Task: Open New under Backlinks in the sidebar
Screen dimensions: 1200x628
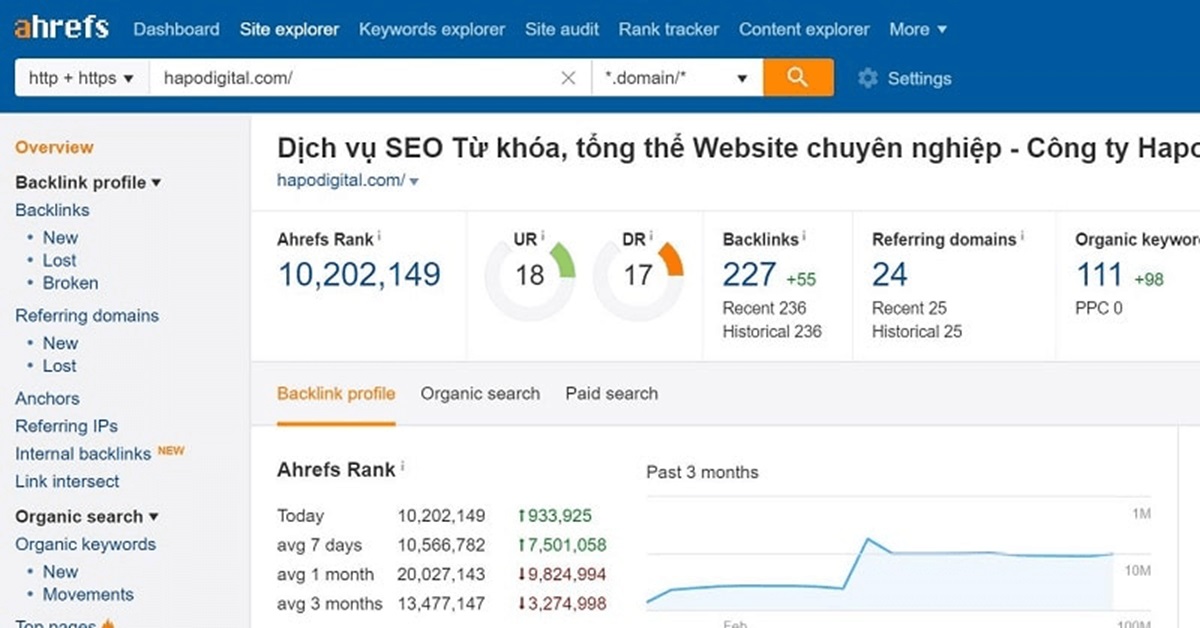Action: point(60,237)
